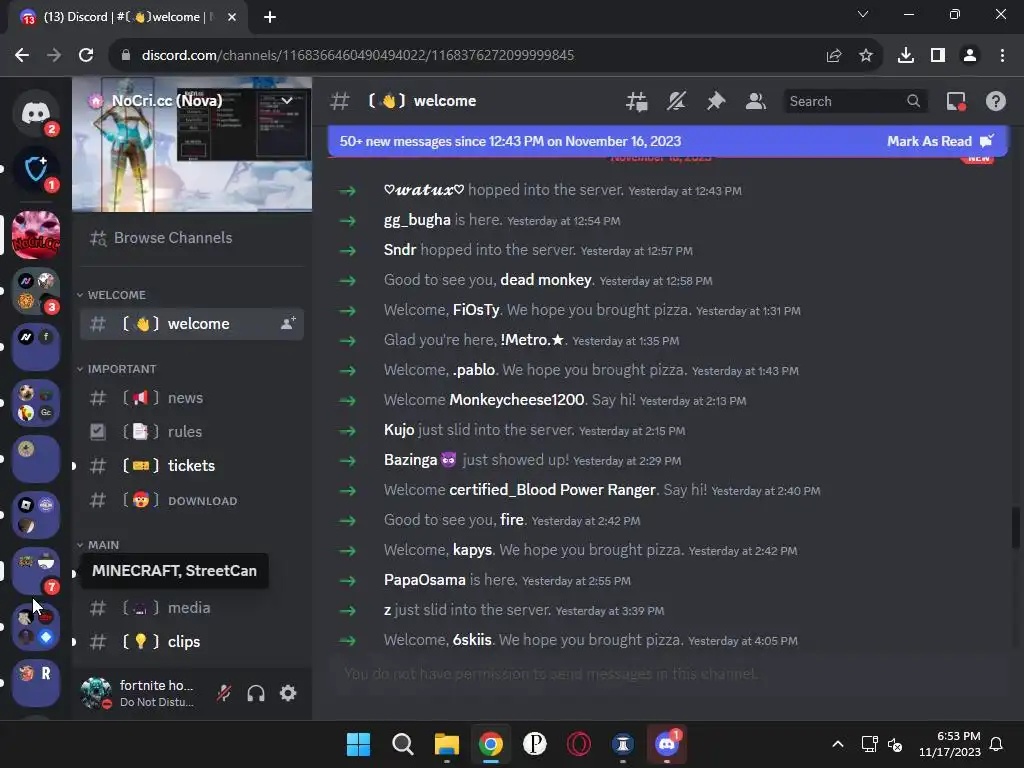Open the DOWNLOAD channel
The width and height of the screenshot is (1024, 768).
tap(191, 500)
